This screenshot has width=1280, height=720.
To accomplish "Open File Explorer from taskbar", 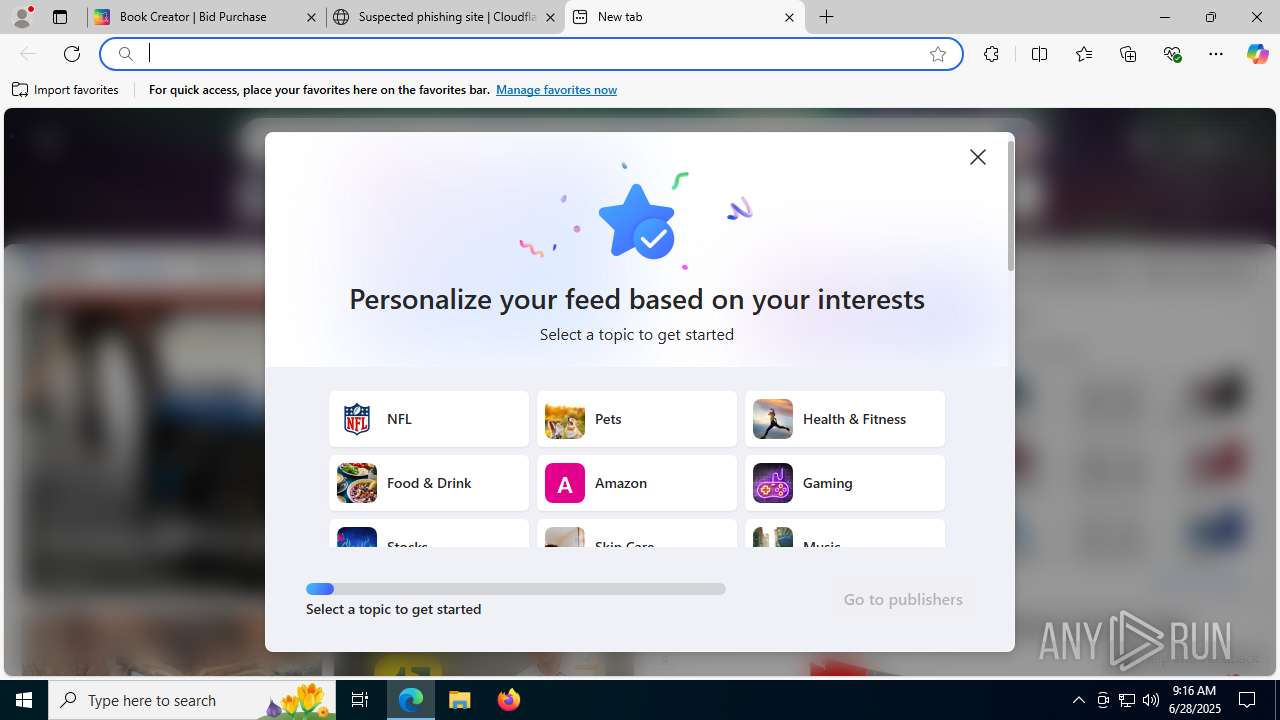I will (460, 700).
